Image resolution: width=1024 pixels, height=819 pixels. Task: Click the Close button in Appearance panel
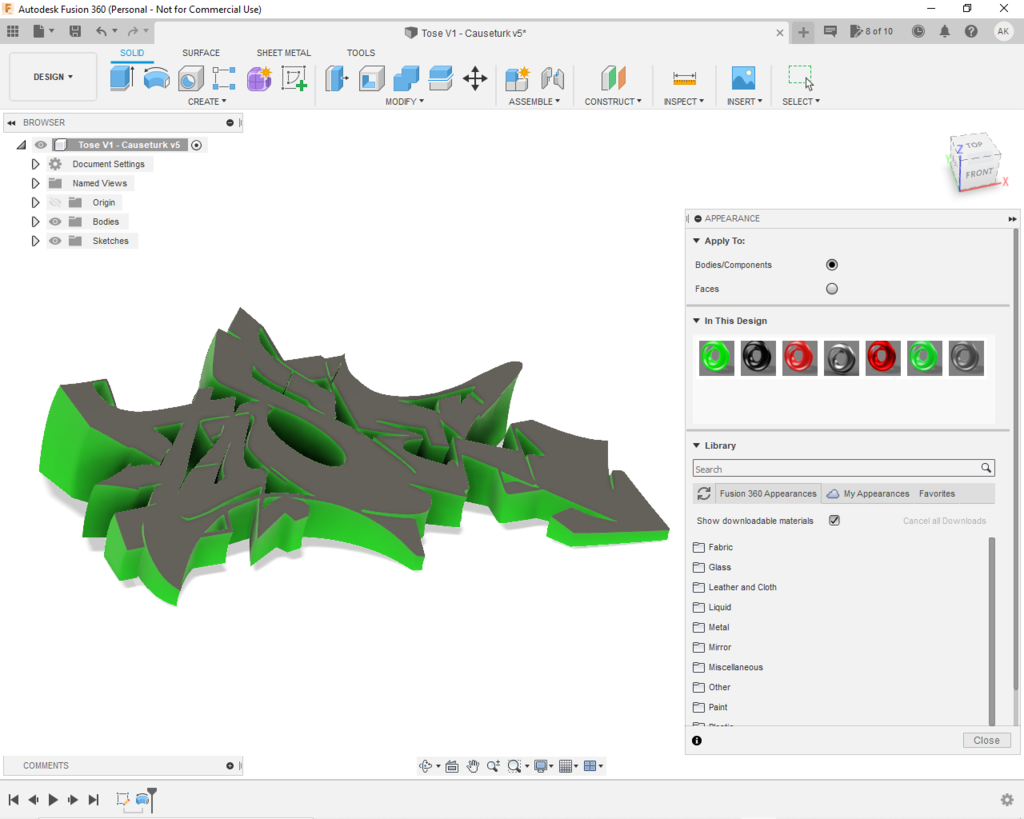(986, 741)
